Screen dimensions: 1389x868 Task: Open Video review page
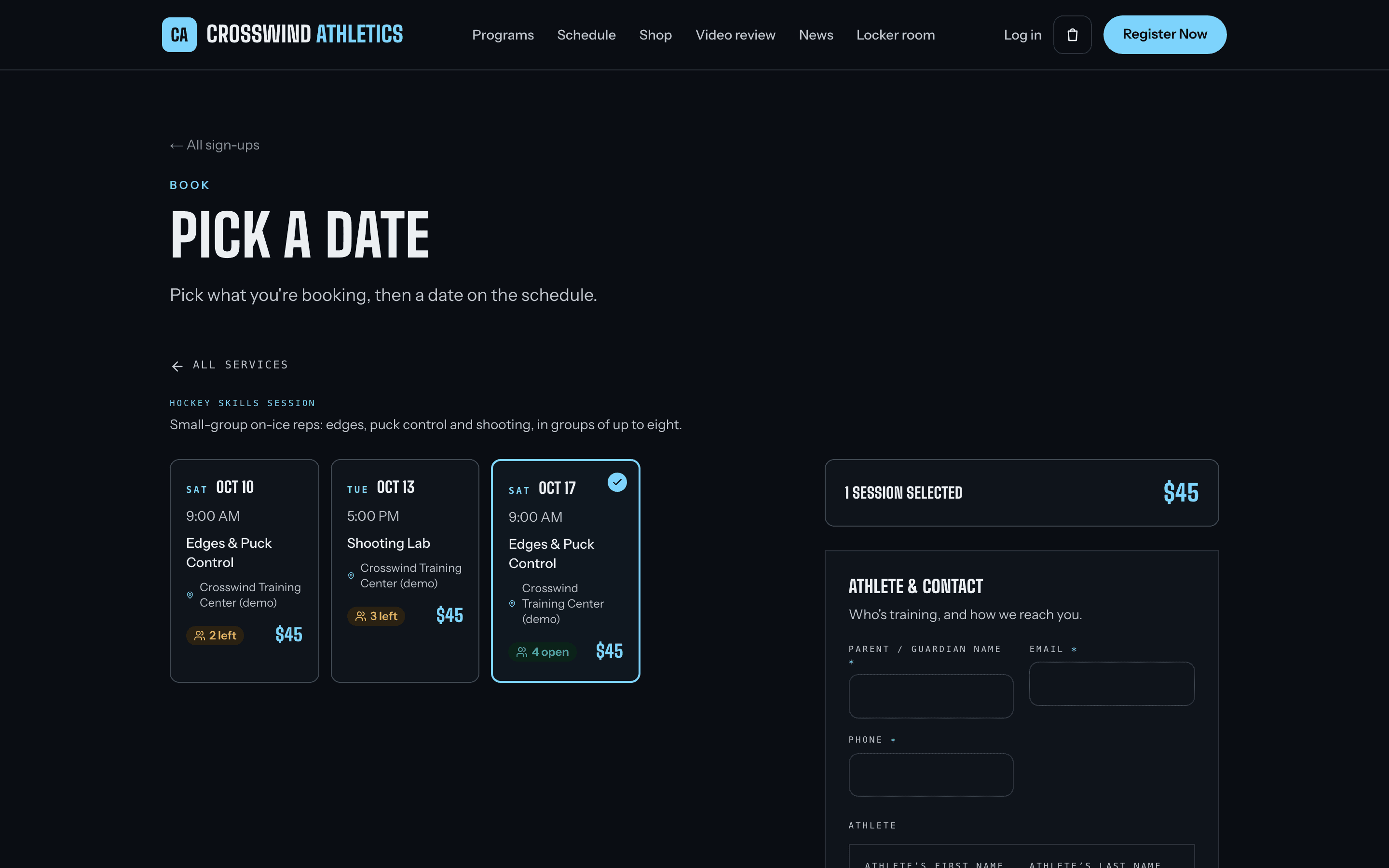click(x=735, y=35)
